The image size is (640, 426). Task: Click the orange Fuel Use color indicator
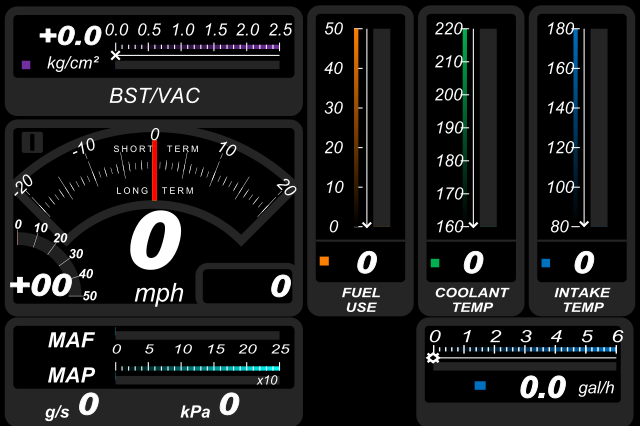(x=324, y=261)
